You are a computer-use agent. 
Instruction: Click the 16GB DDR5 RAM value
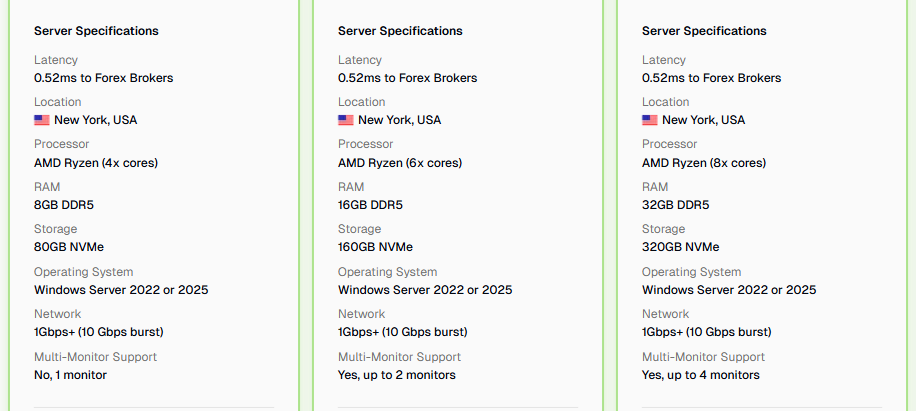370,205
